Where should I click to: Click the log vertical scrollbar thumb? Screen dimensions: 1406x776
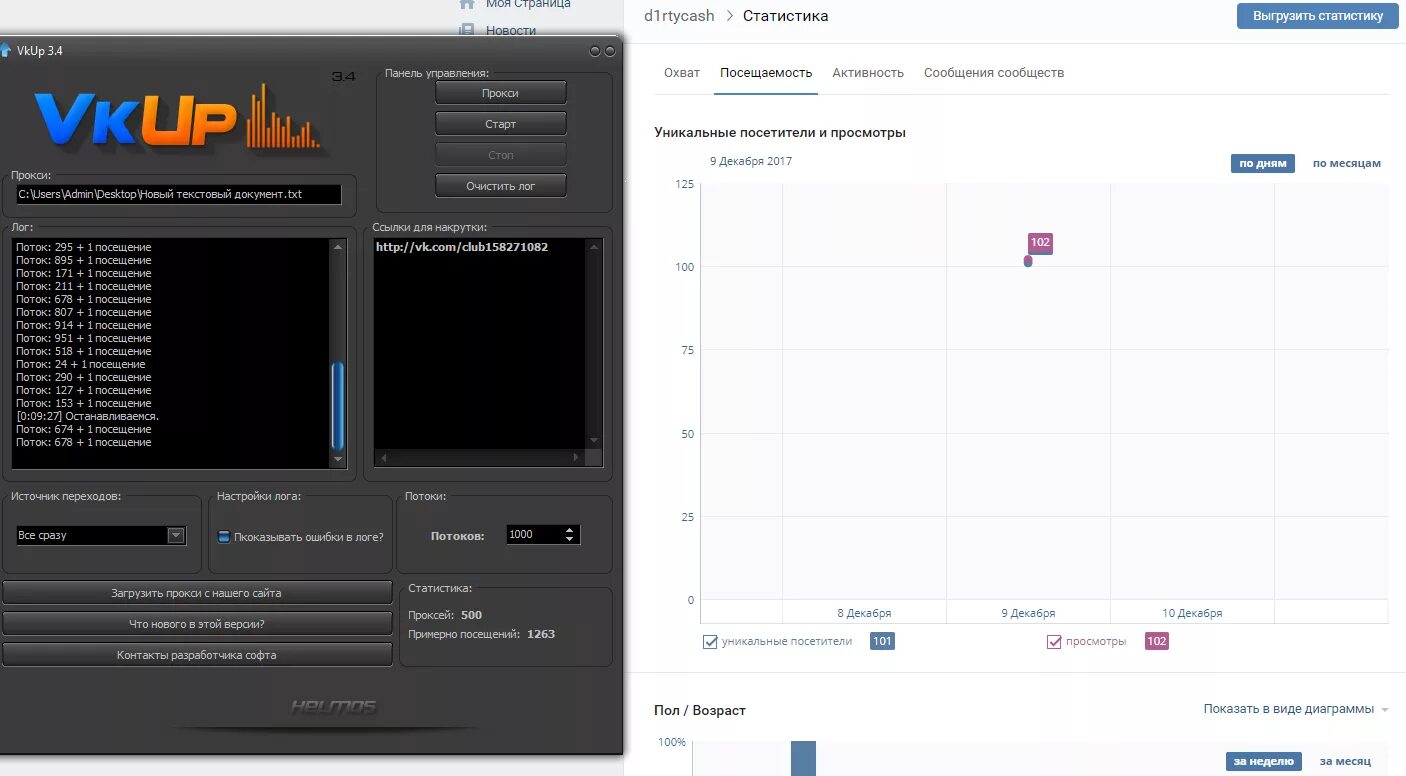(338, 405)
